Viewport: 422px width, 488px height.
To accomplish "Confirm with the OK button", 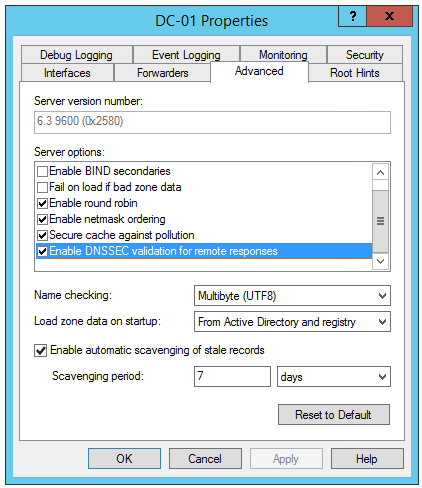I will 124,459.
